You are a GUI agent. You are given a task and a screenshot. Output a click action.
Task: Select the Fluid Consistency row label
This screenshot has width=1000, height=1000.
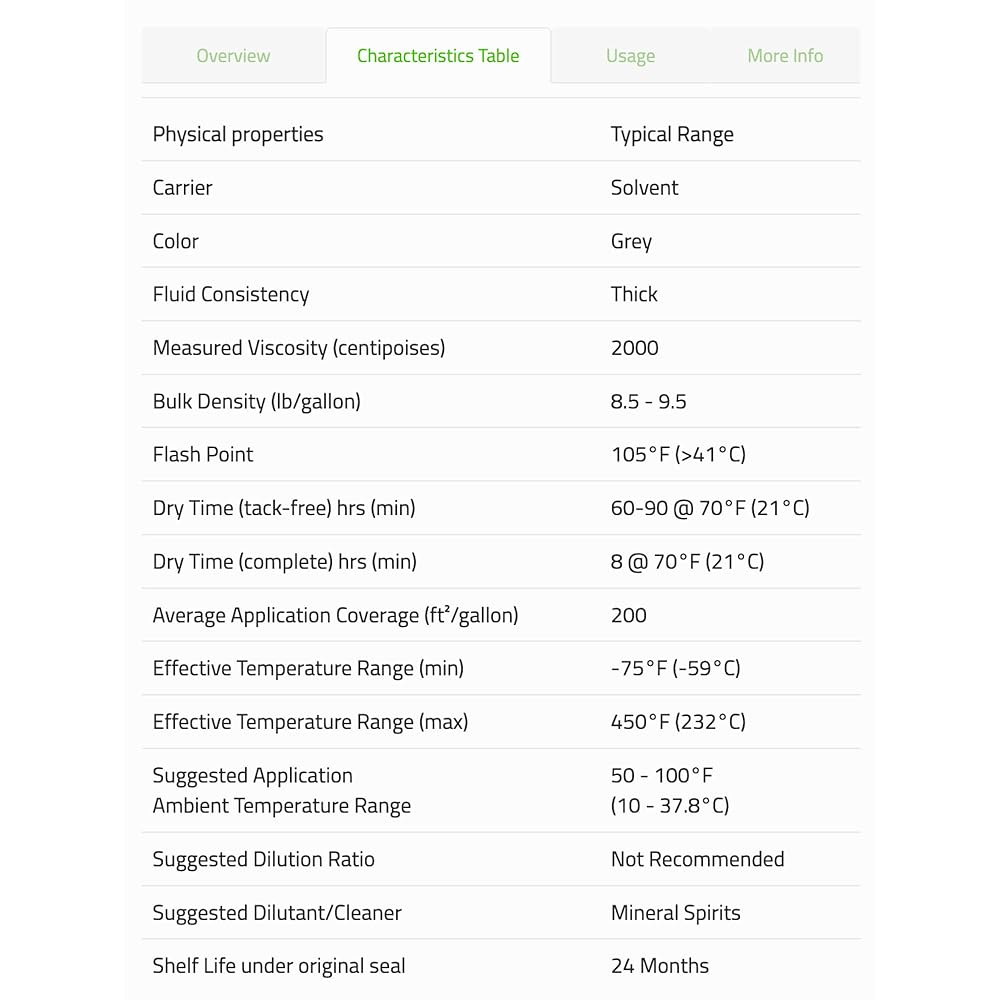(231, 295)
